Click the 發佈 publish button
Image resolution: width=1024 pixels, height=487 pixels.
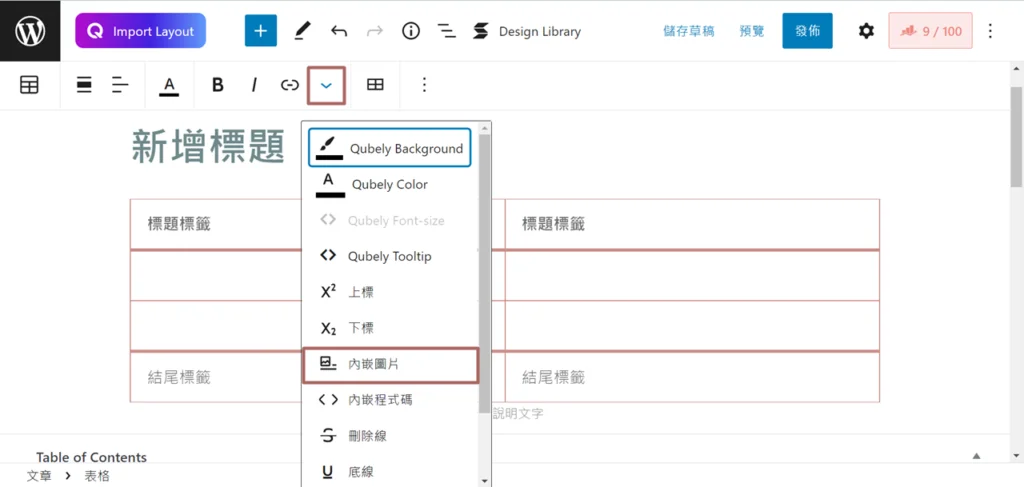click(808, 31)
